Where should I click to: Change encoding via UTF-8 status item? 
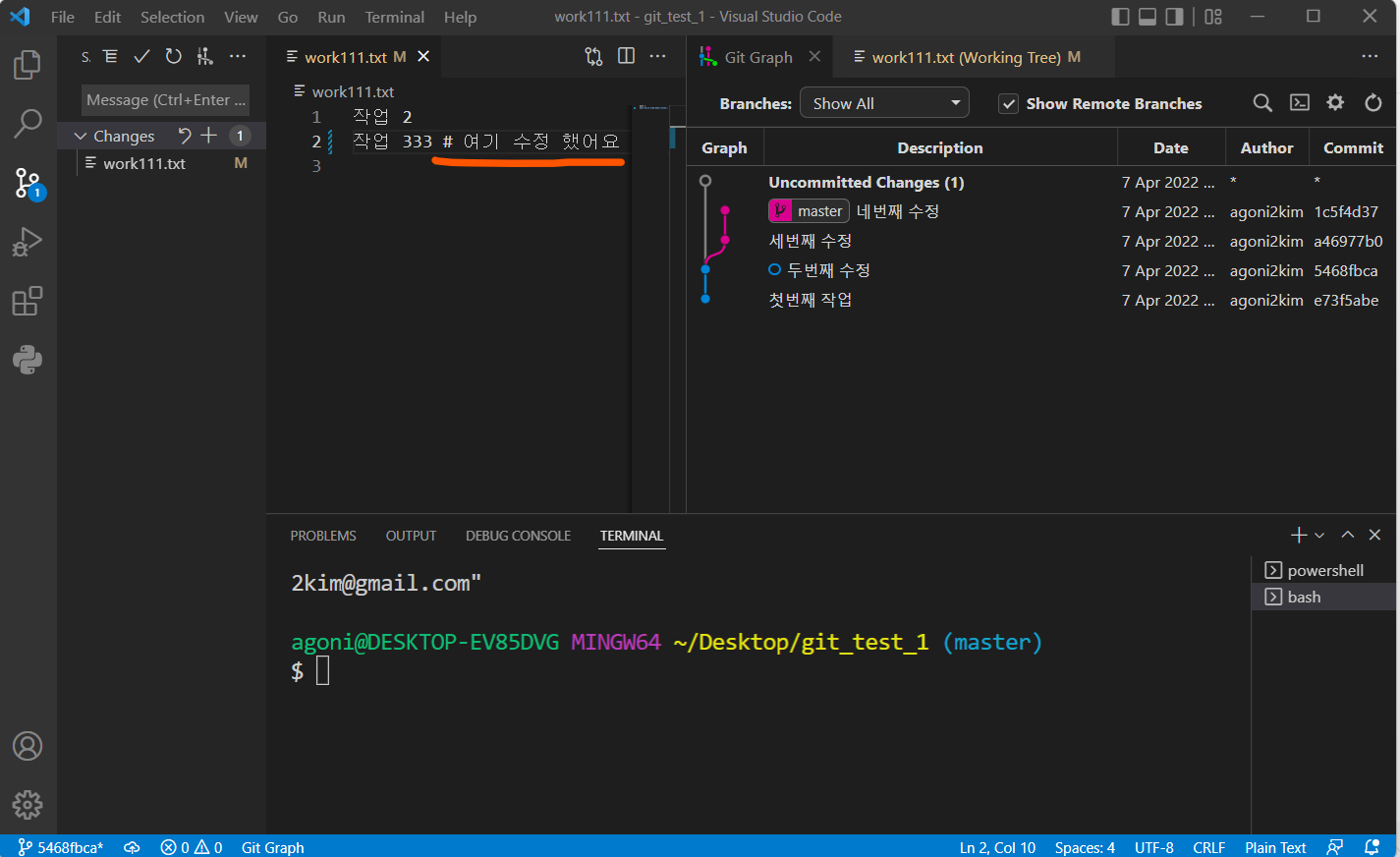1154,847
